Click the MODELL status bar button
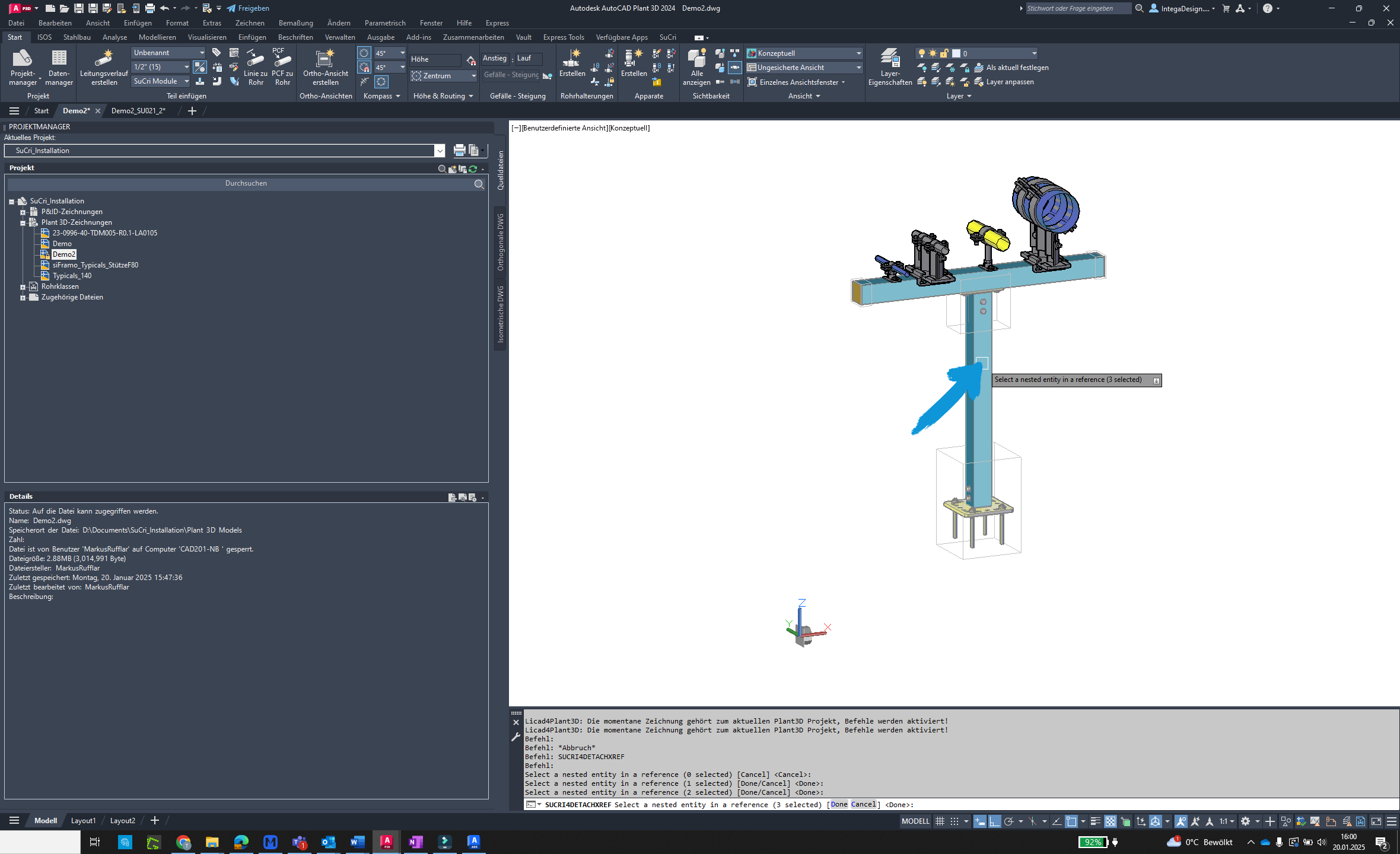Image resolution: width=1400 pixels, height=854 pixels. pyautogui.click(x=915, y=821)
